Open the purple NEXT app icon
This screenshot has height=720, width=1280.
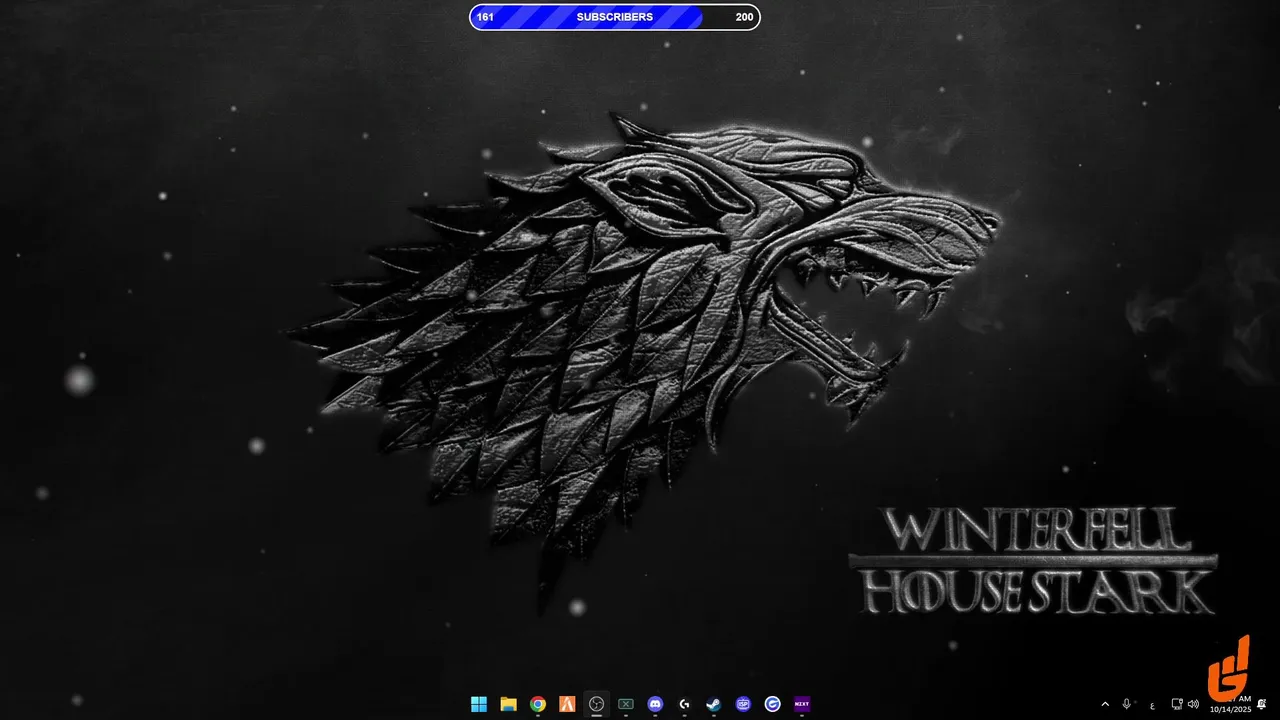coord(802,704)
